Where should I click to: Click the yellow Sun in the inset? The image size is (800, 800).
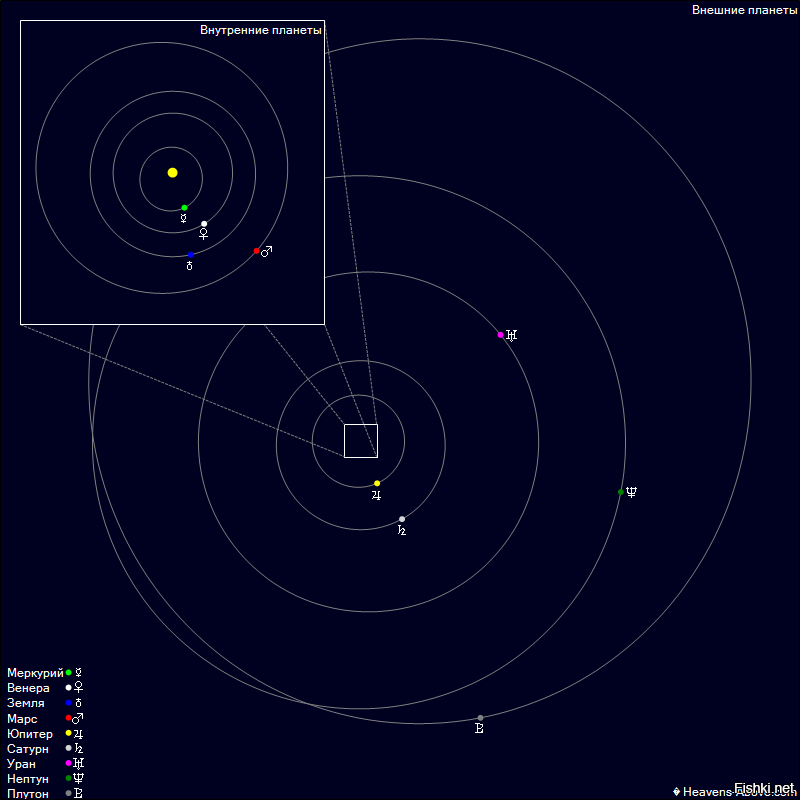coord(172,173)
